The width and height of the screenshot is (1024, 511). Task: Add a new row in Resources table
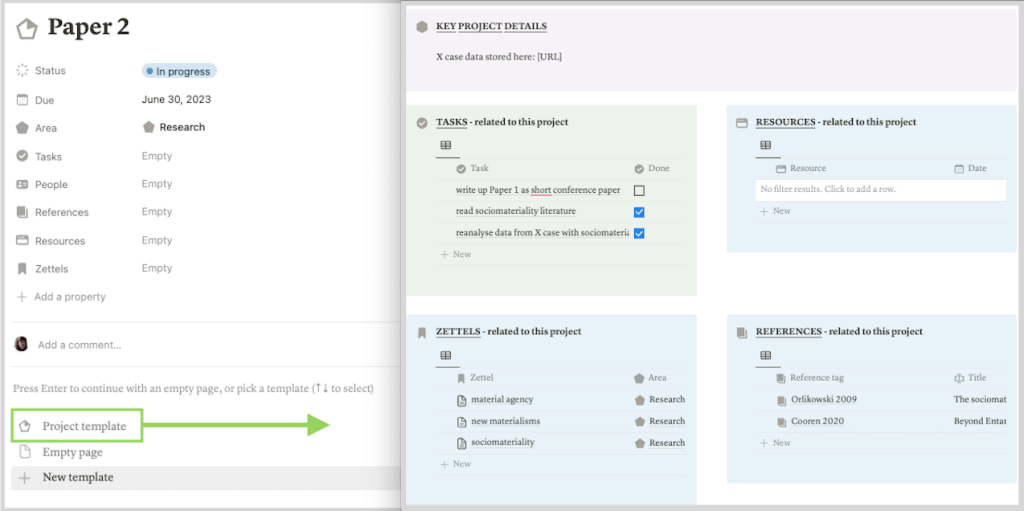[781, 211]
